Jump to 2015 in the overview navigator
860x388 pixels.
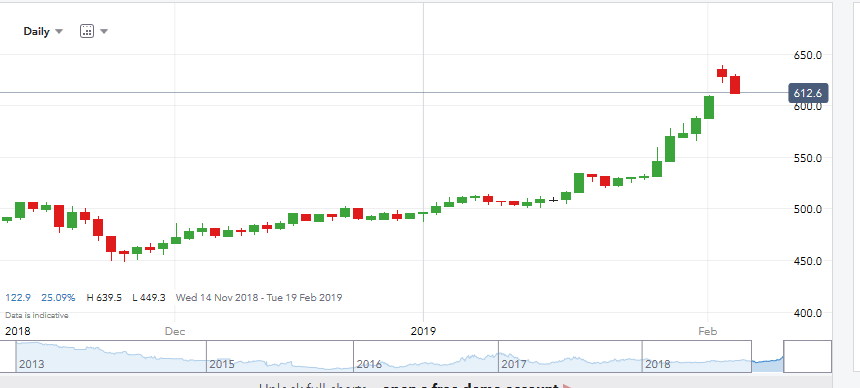[x=222, y=364]
